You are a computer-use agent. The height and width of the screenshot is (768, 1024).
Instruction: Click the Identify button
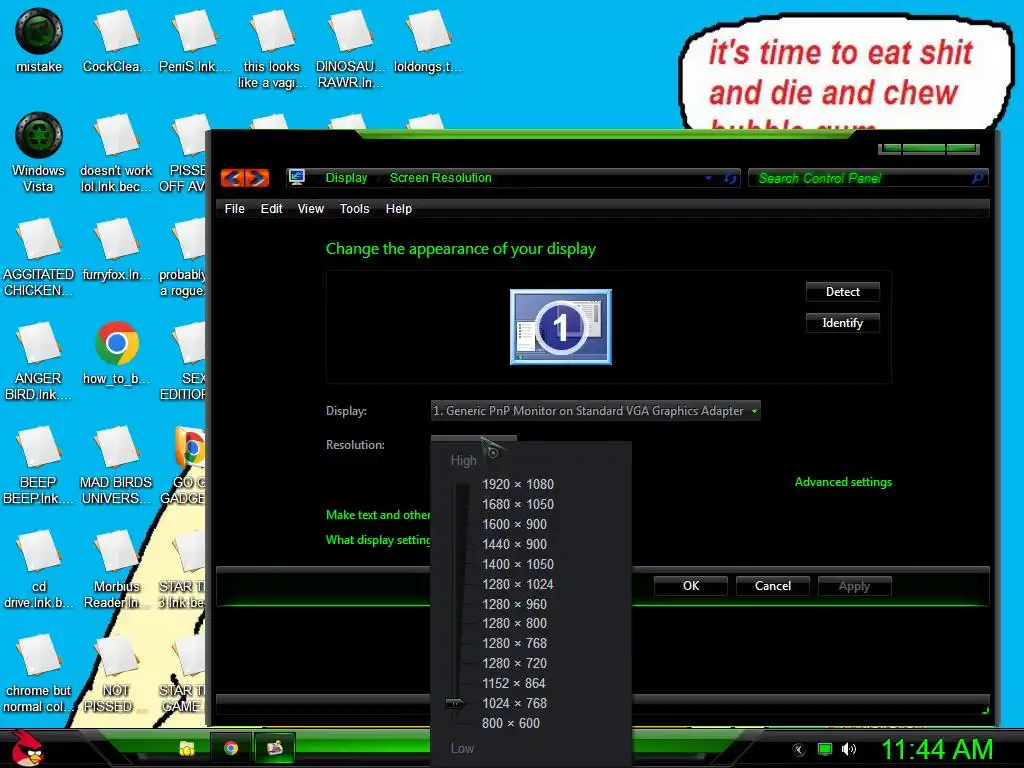[842, 323]
